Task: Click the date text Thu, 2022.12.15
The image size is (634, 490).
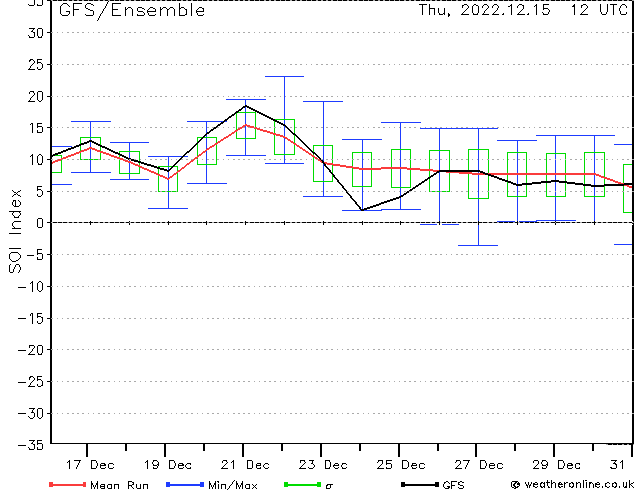Action: [484, 10]
